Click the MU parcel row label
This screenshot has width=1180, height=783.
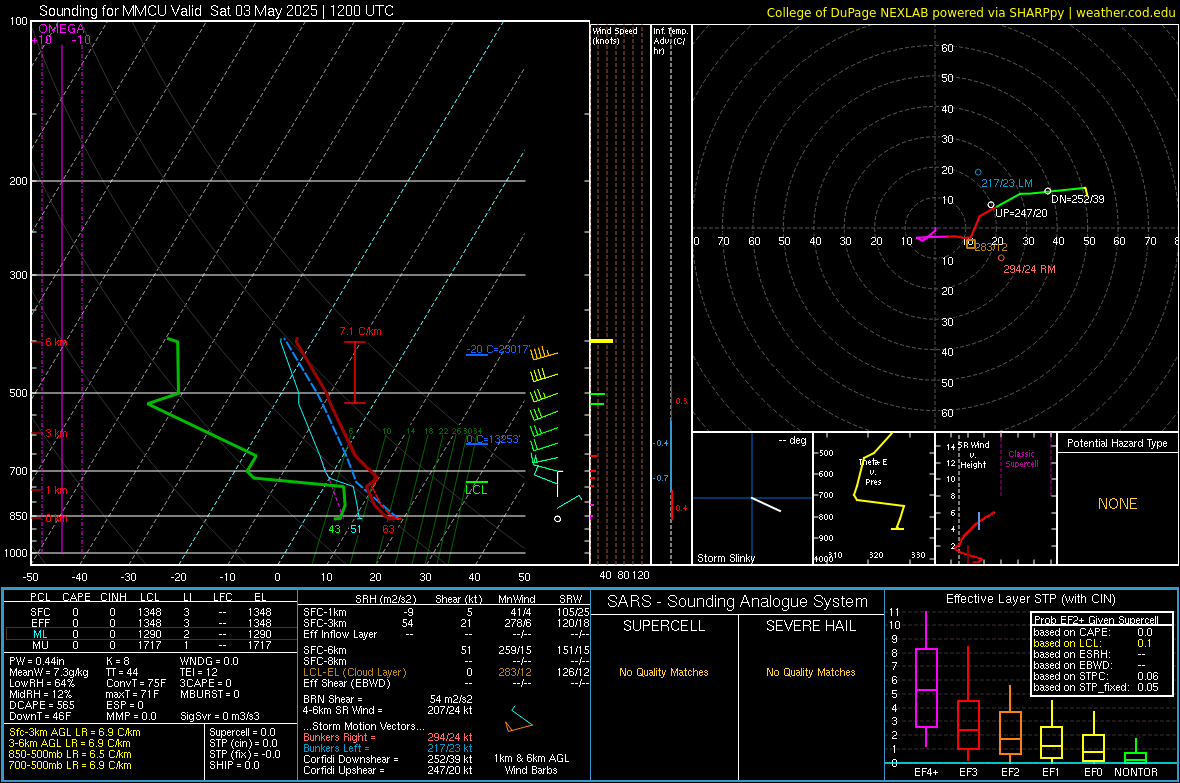[x=40, y=645]
